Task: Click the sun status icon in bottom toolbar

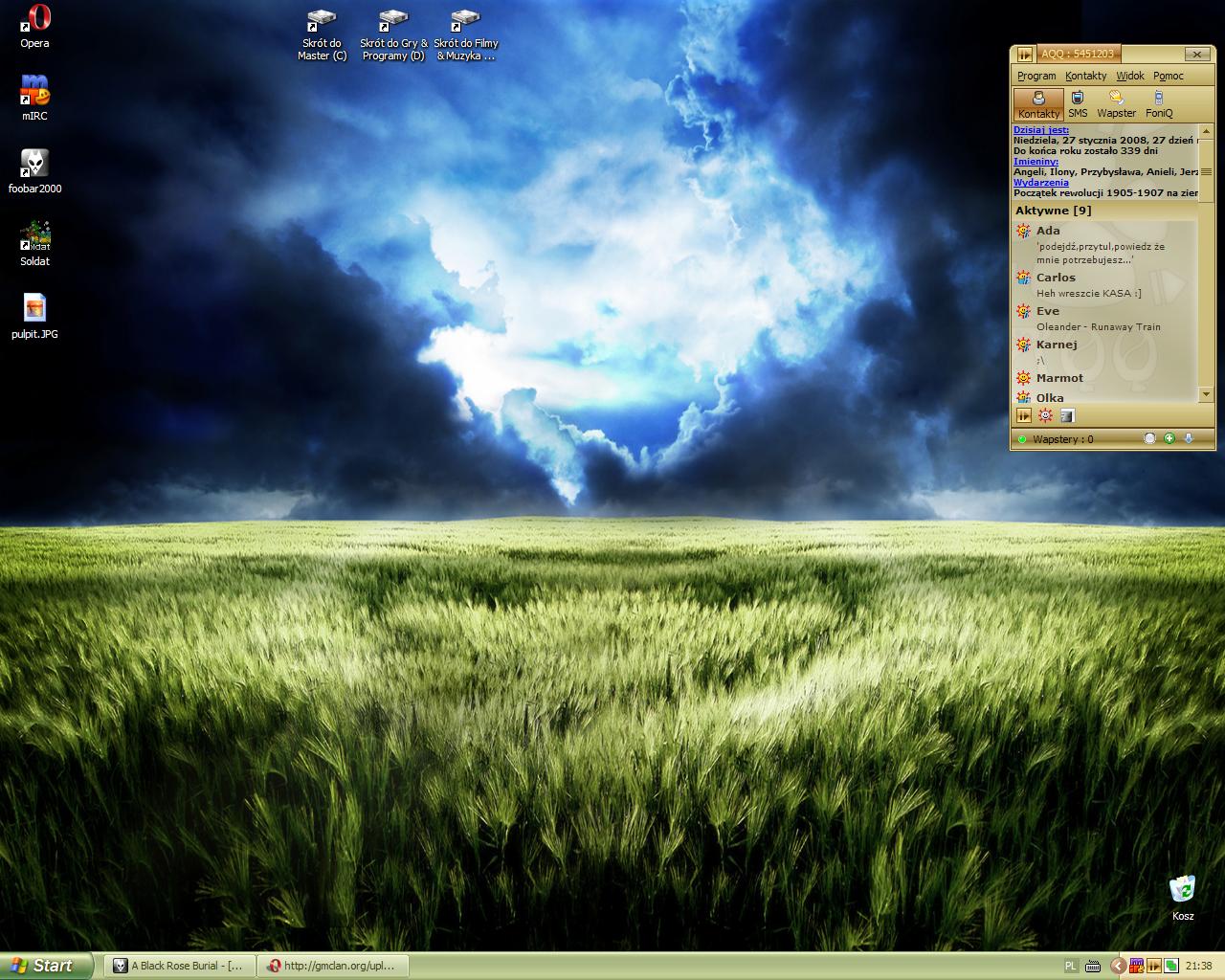Action: click(1045, 415)
